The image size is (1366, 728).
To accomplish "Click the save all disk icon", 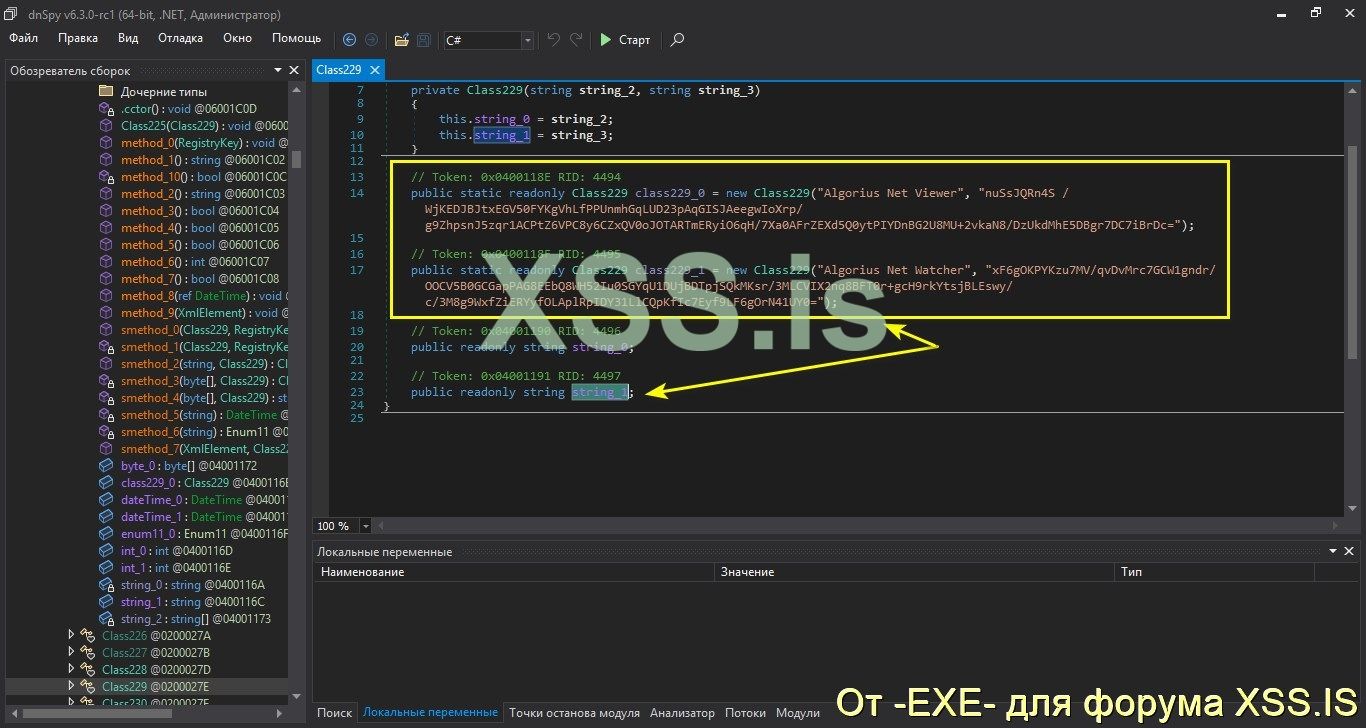I will (x=424, y=40).
